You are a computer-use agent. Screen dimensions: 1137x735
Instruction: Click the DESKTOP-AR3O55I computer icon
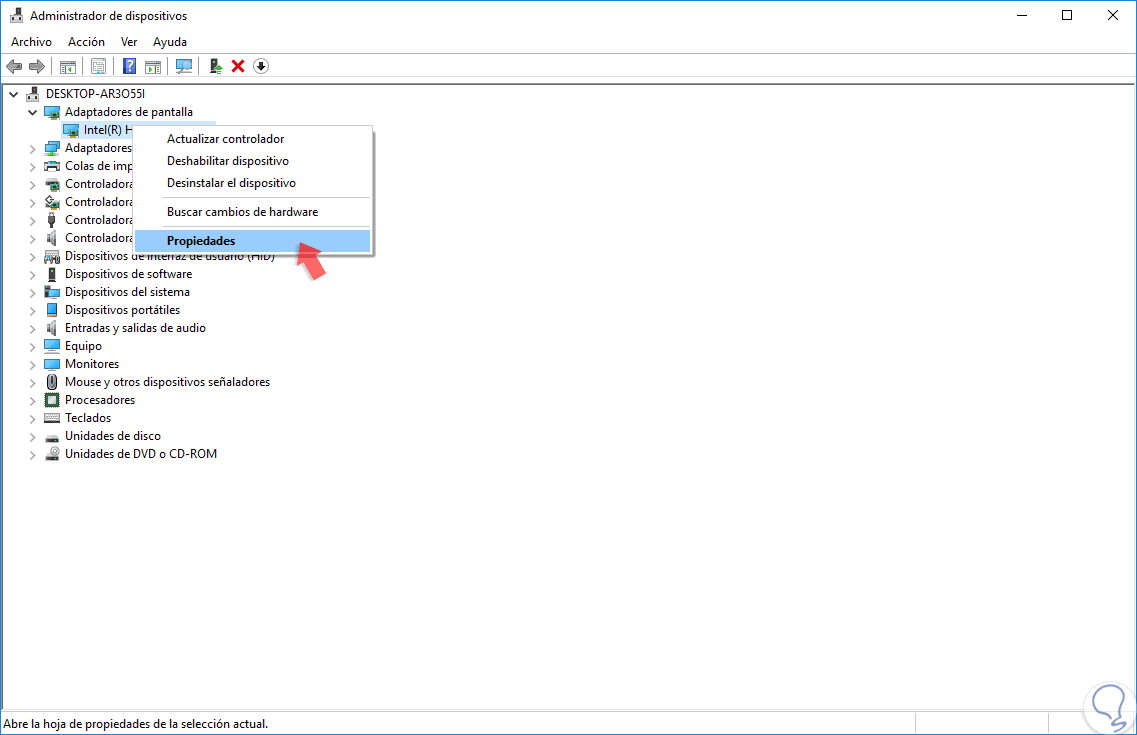coord(33,94)
